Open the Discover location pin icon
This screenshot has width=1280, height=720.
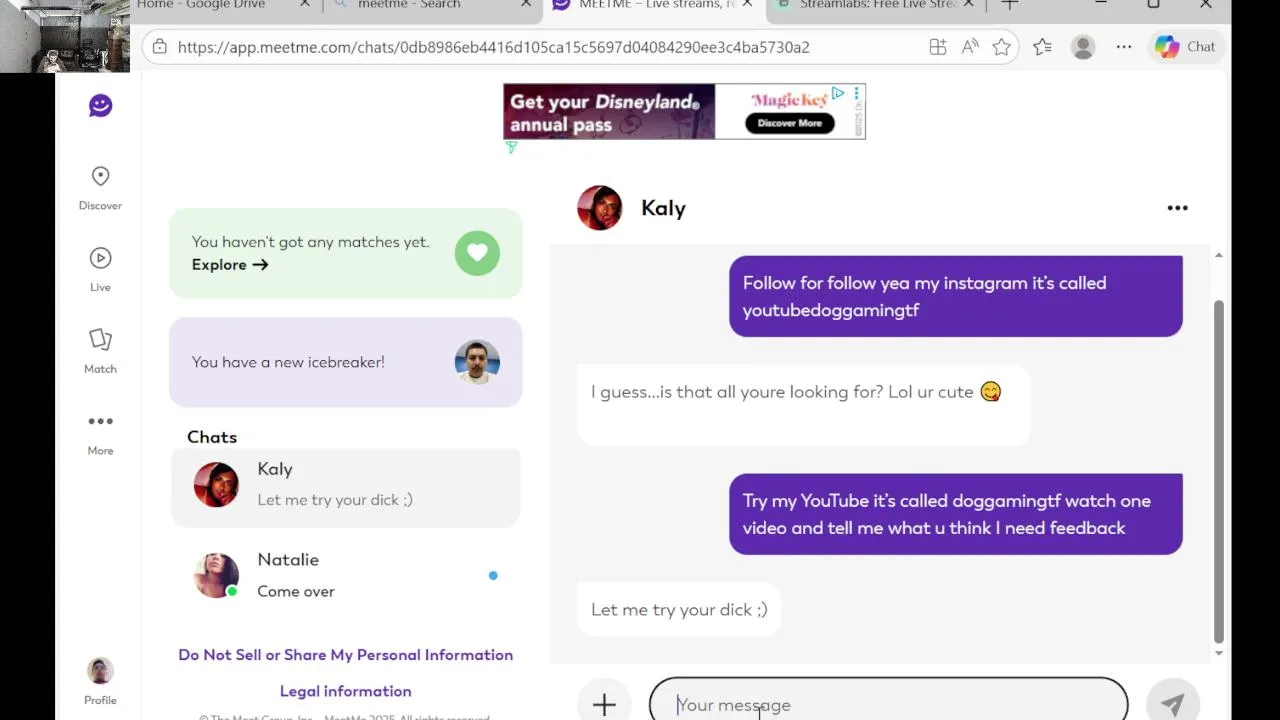click(100, 176)
